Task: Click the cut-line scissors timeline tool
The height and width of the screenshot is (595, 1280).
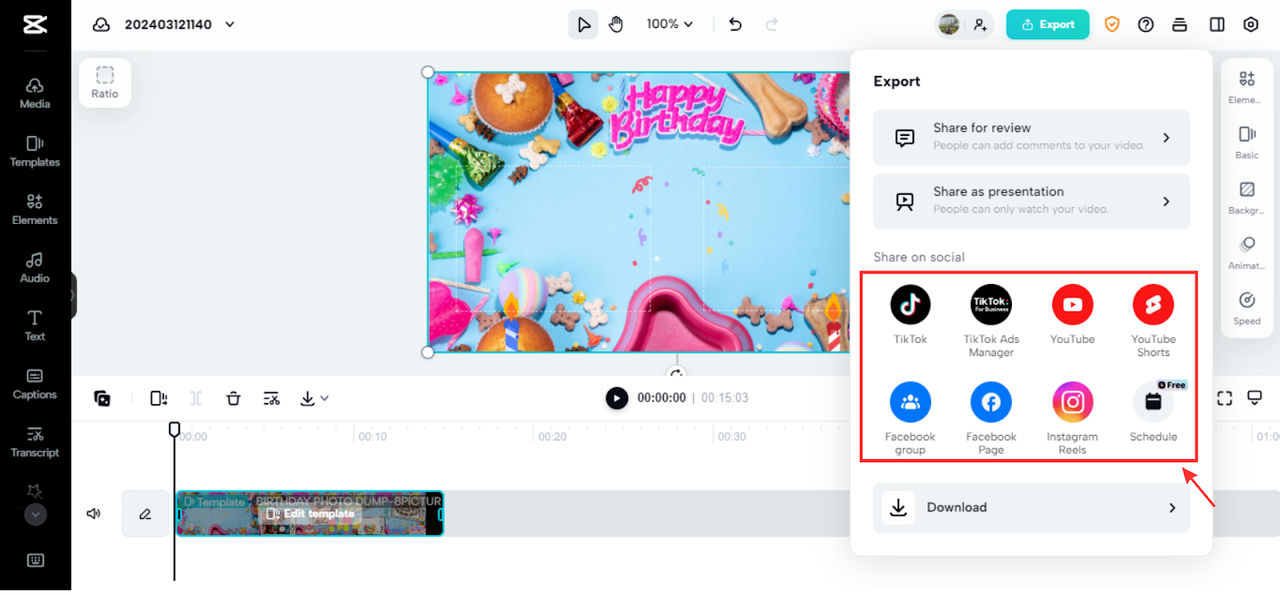Action: click(271, 398)
